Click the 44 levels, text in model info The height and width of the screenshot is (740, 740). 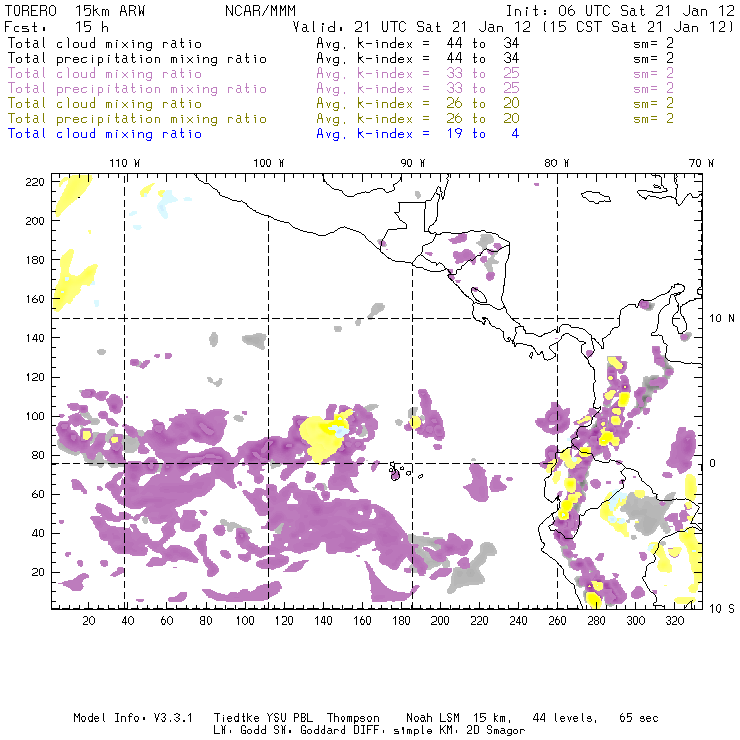[565, 718]
